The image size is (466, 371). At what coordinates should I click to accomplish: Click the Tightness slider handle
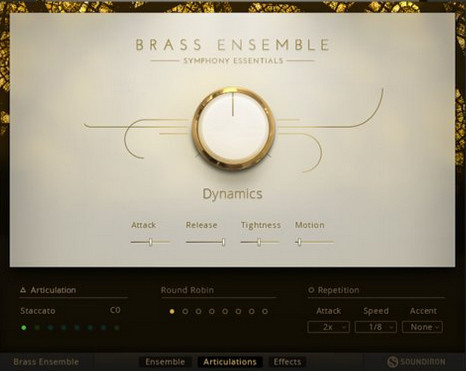(259, 242)
